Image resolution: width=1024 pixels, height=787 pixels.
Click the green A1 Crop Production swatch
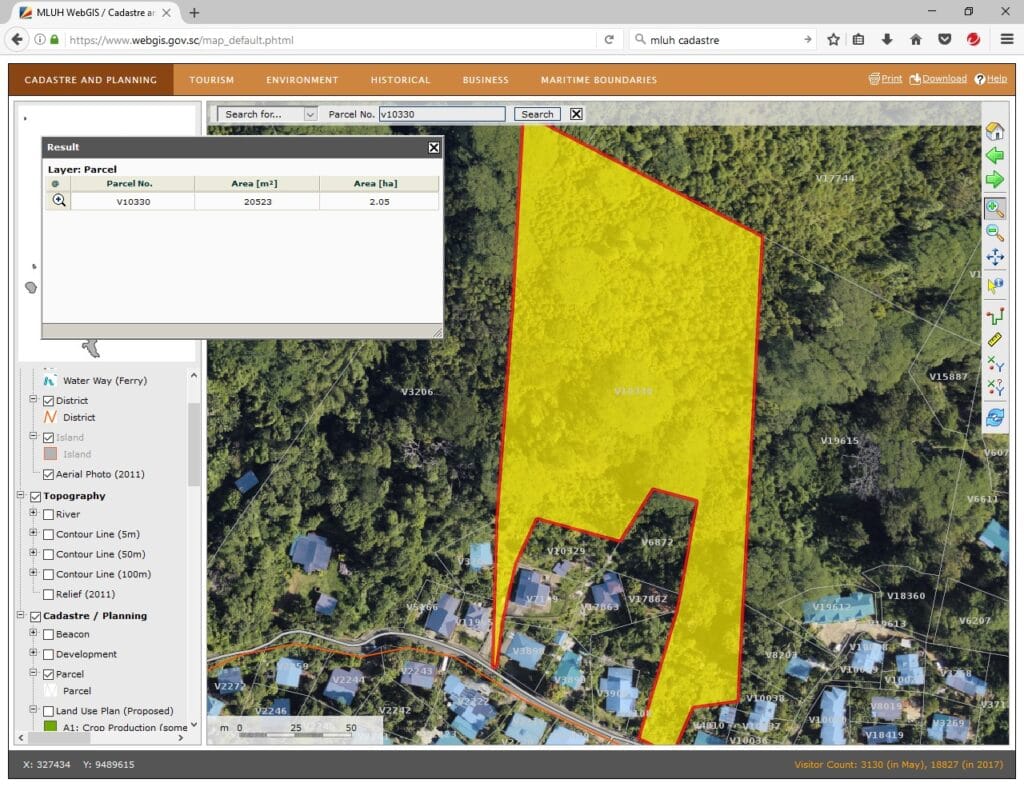tap(51, 728)
